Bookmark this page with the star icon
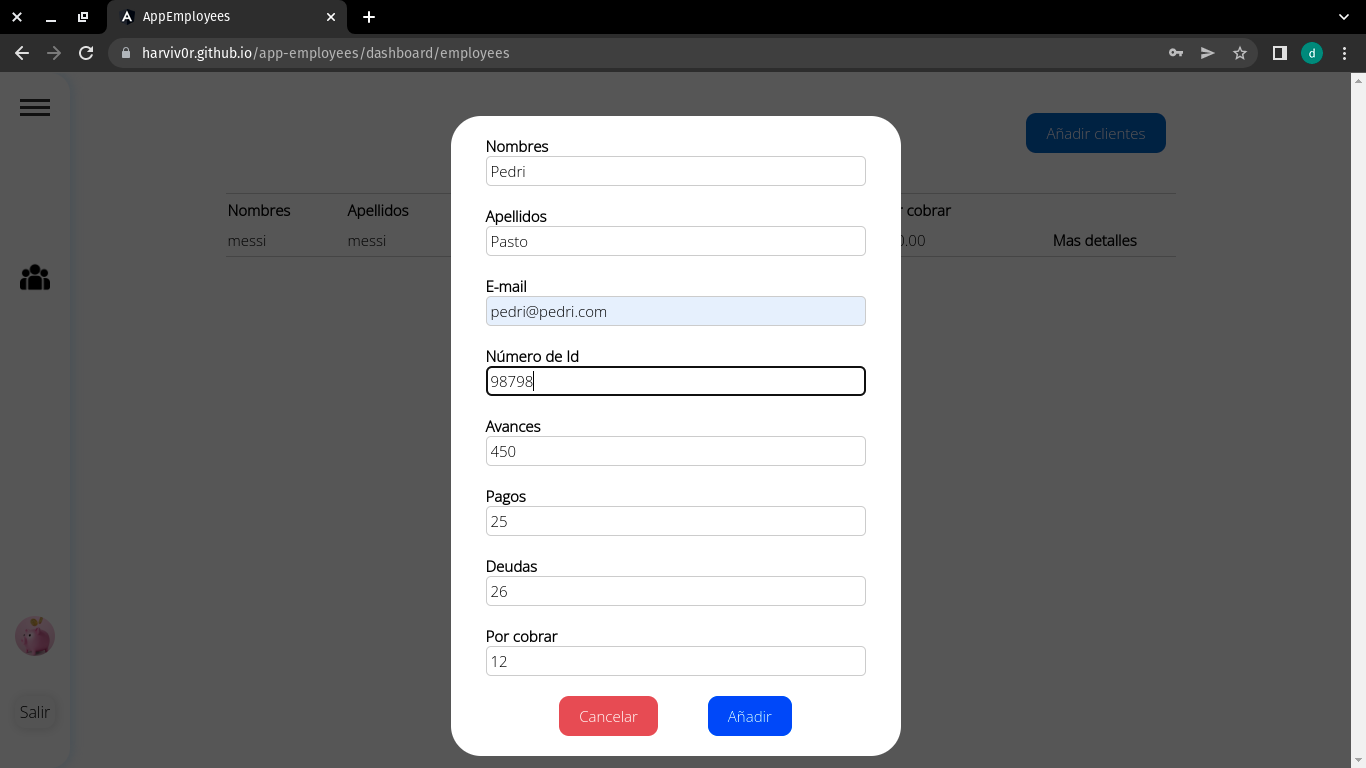The height and width of the screenshot is (768, 1366). 1240,53
